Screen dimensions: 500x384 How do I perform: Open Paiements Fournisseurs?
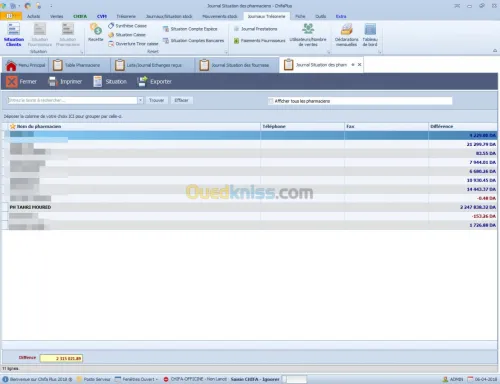260,41
